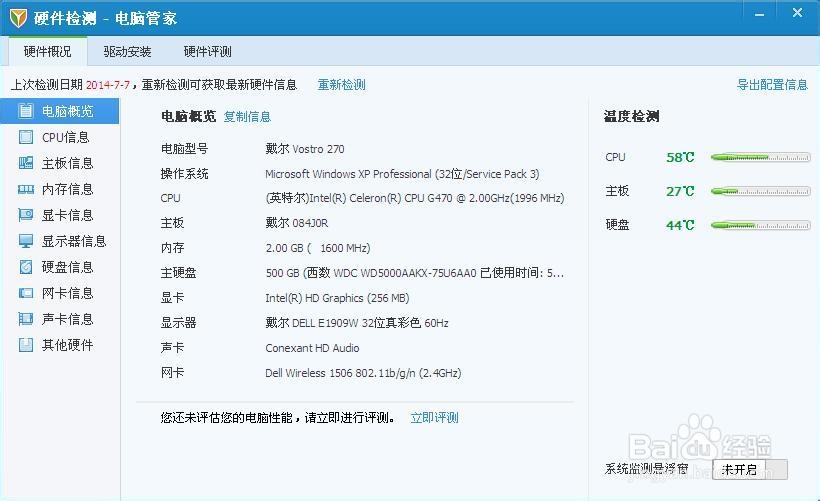Click the Conexant HD Audio text

312,348
